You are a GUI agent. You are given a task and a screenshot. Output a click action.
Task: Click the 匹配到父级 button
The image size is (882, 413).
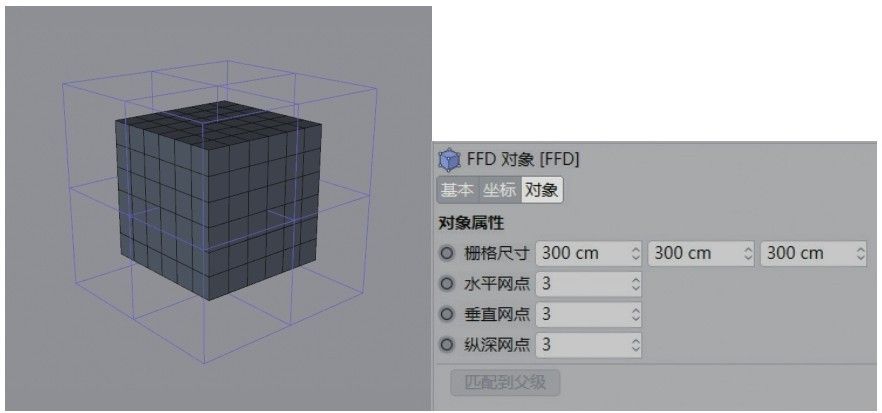[x=505, y=383]
